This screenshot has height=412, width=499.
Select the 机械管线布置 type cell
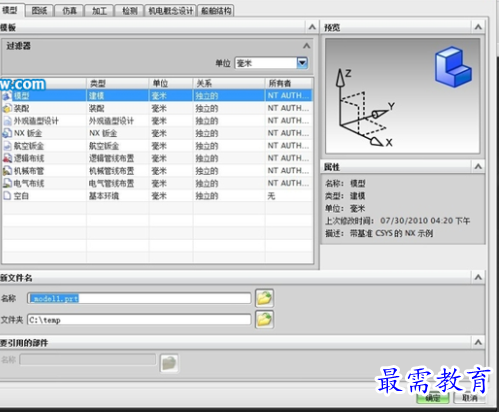pos(118,171)
